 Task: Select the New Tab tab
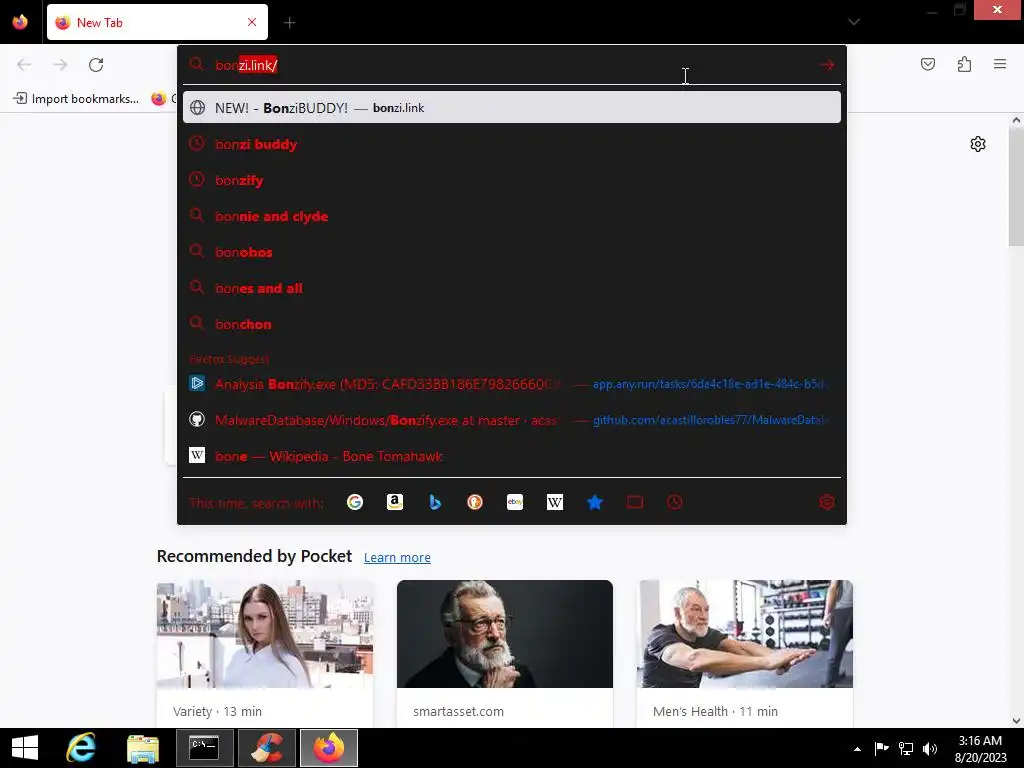tap(157, 22)
